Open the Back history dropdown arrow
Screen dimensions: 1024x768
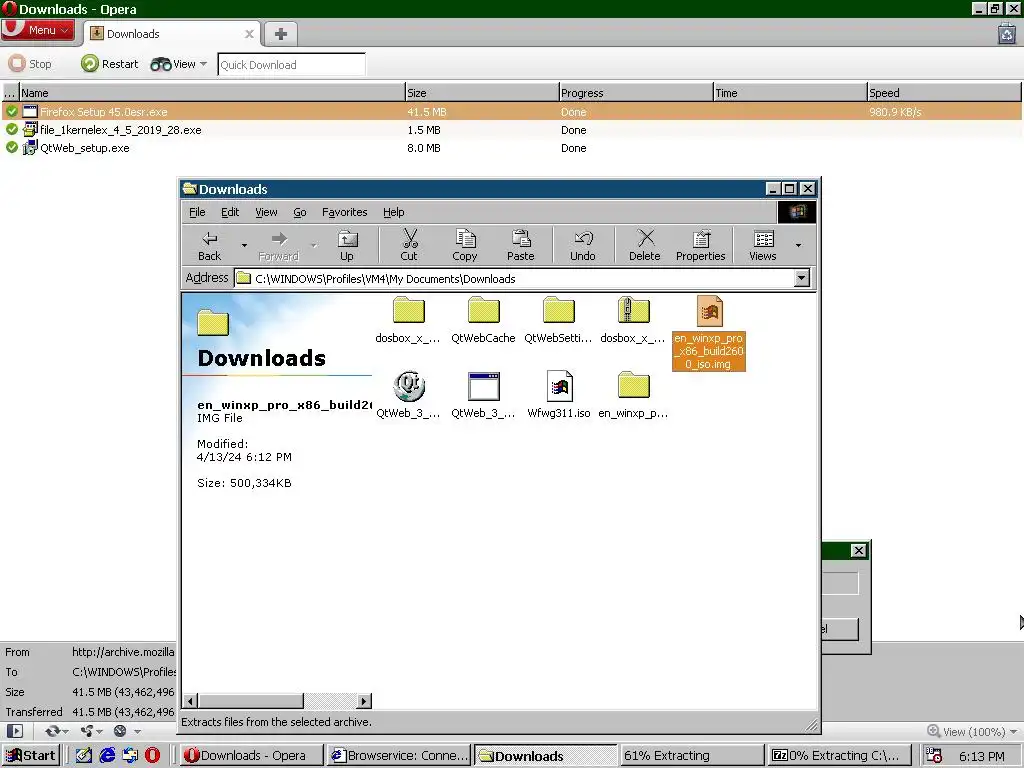[244, 246]
